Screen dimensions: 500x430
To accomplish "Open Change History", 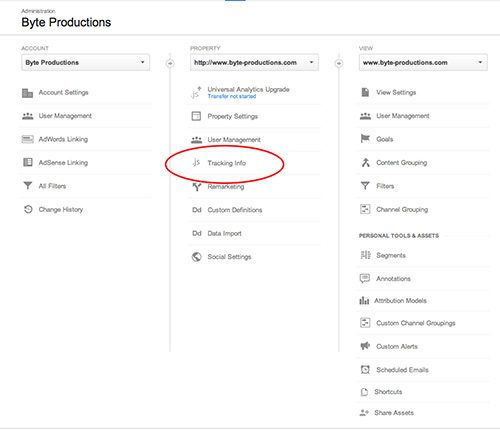I will pos(61,209).
